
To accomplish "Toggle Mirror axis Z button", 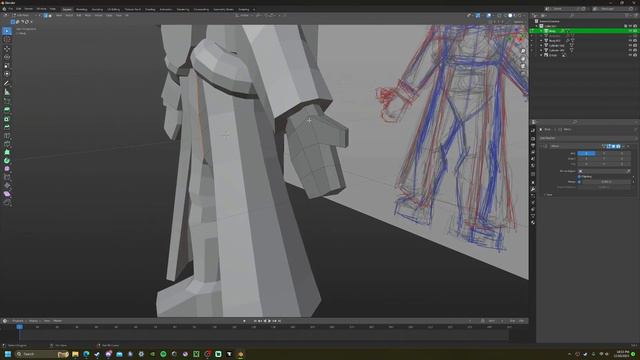I will (x=622, y=153).
